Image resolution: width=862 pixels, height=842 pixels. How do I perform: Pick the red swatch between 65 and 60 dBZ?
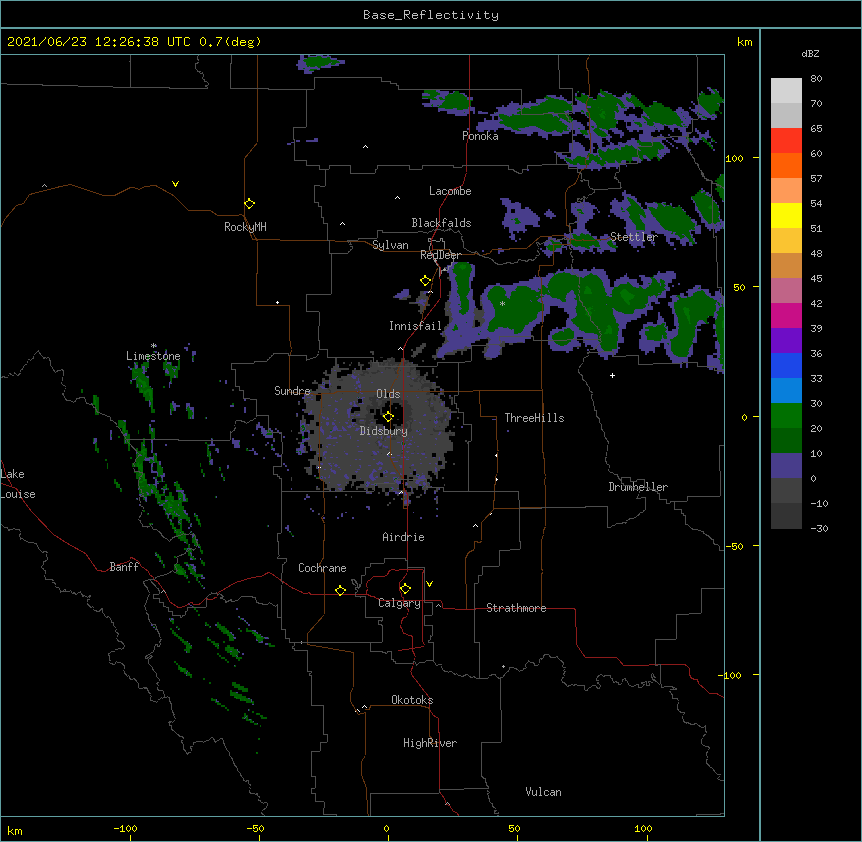786,141
